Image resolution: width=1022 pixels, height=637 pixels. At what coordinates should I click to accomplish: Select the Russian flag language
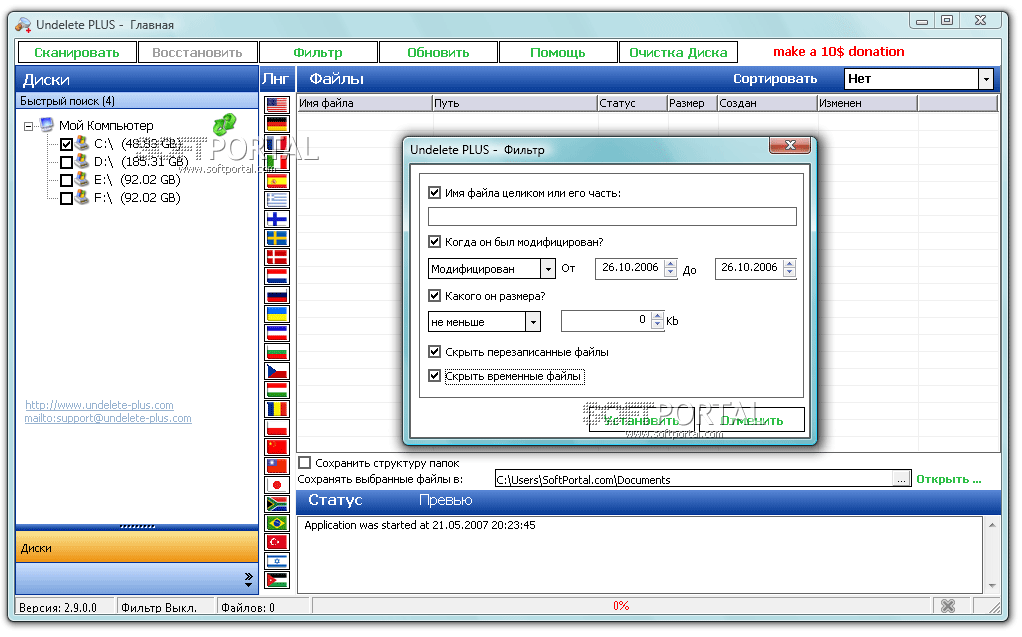click(x=277, y=295)
